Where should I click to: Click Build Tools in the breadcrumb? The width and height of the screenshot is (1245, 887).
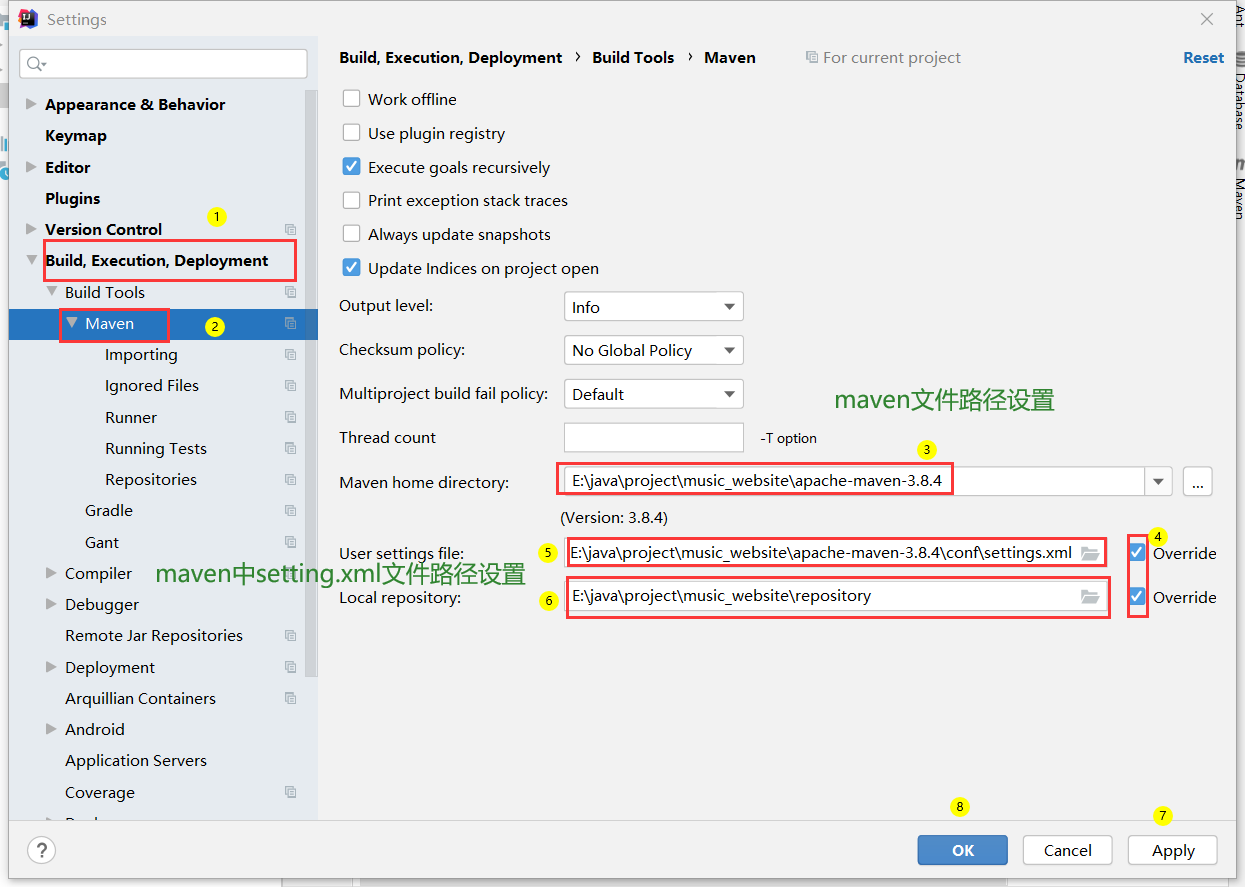633,58
